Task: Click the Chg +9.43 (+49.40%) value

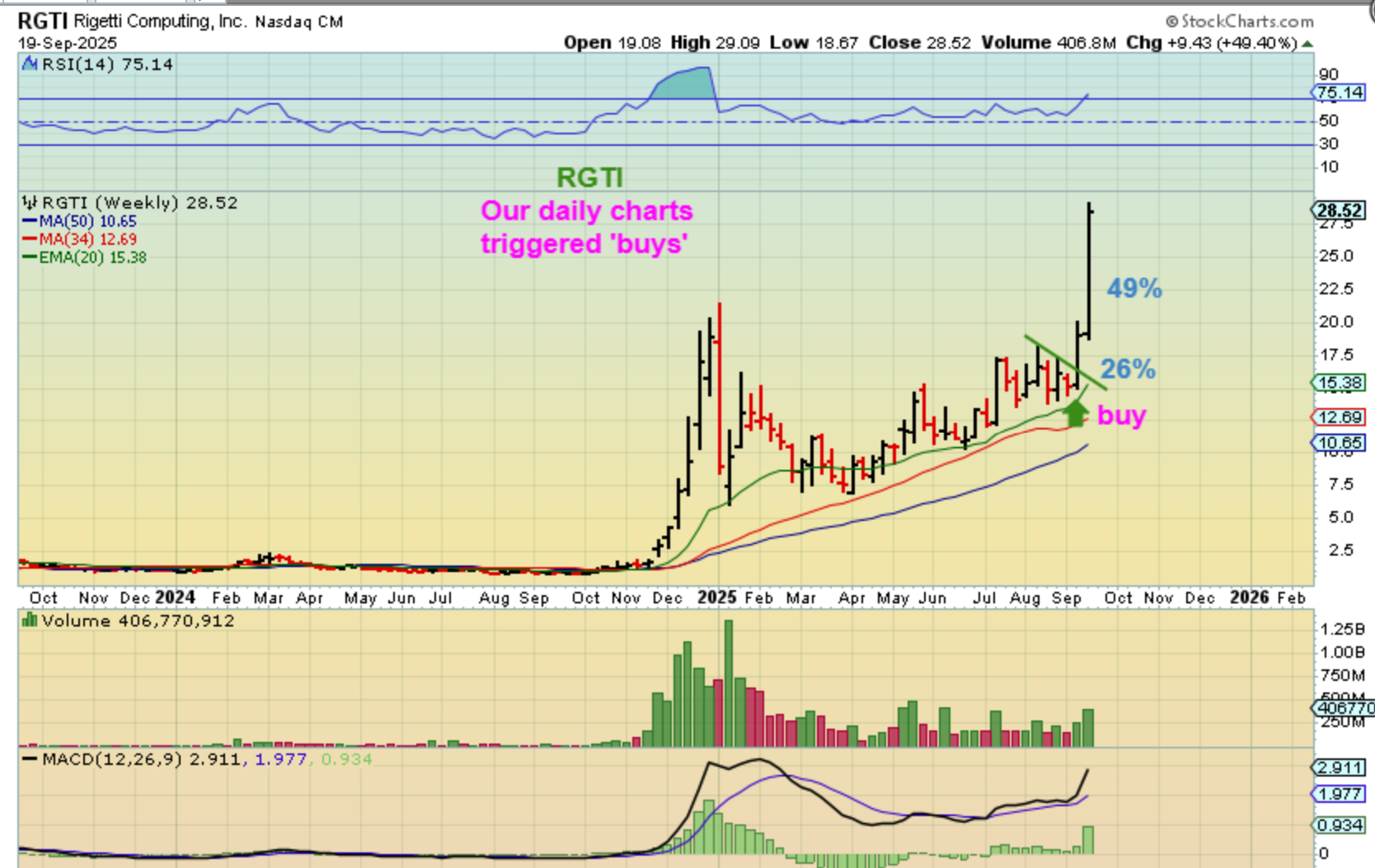Action: (1212, 43)
